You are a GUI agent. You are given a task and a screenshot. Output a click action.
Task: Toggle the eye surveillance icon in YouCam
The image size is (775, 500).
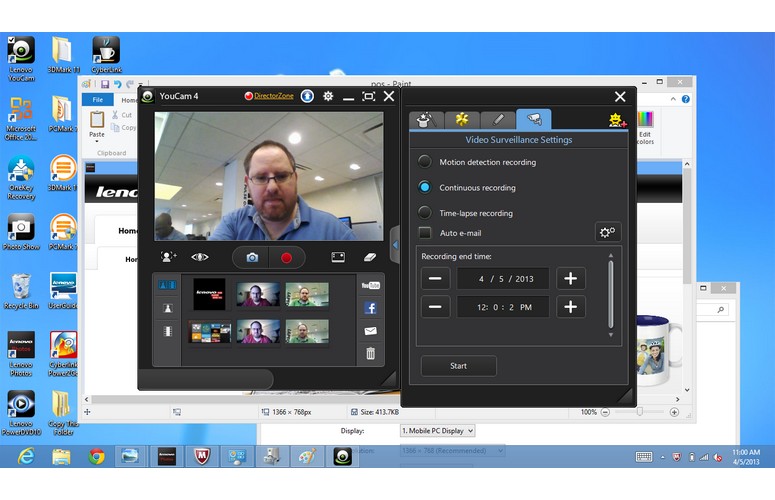pos(200,257)
